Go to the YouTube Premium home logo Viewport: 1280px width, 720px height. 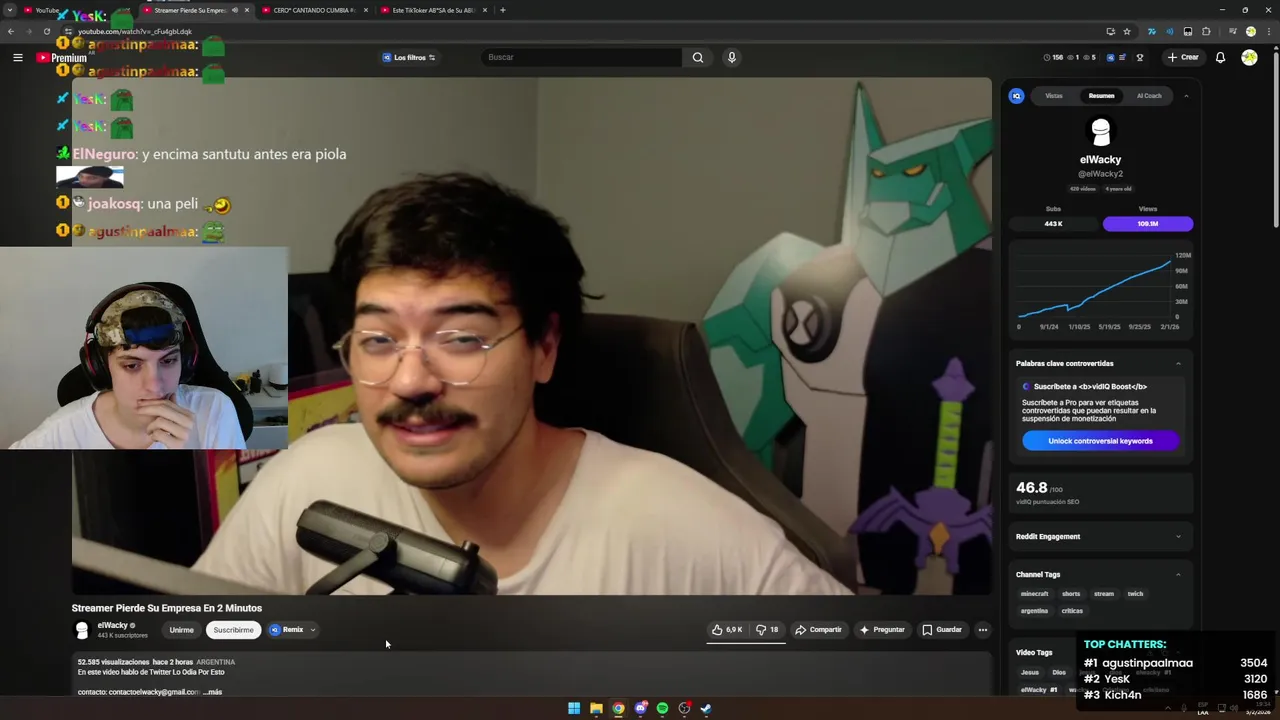click(61, 58)
